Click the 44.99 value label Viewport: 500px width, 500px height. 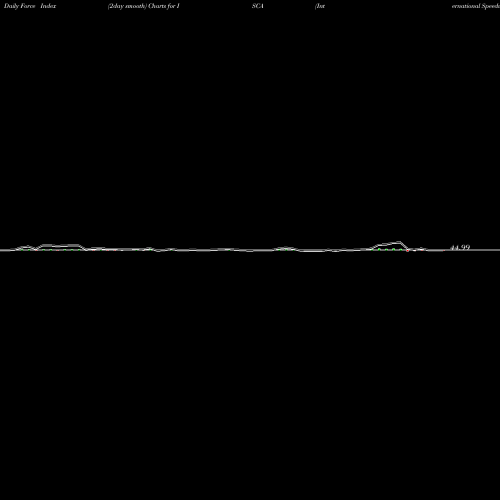460,247
